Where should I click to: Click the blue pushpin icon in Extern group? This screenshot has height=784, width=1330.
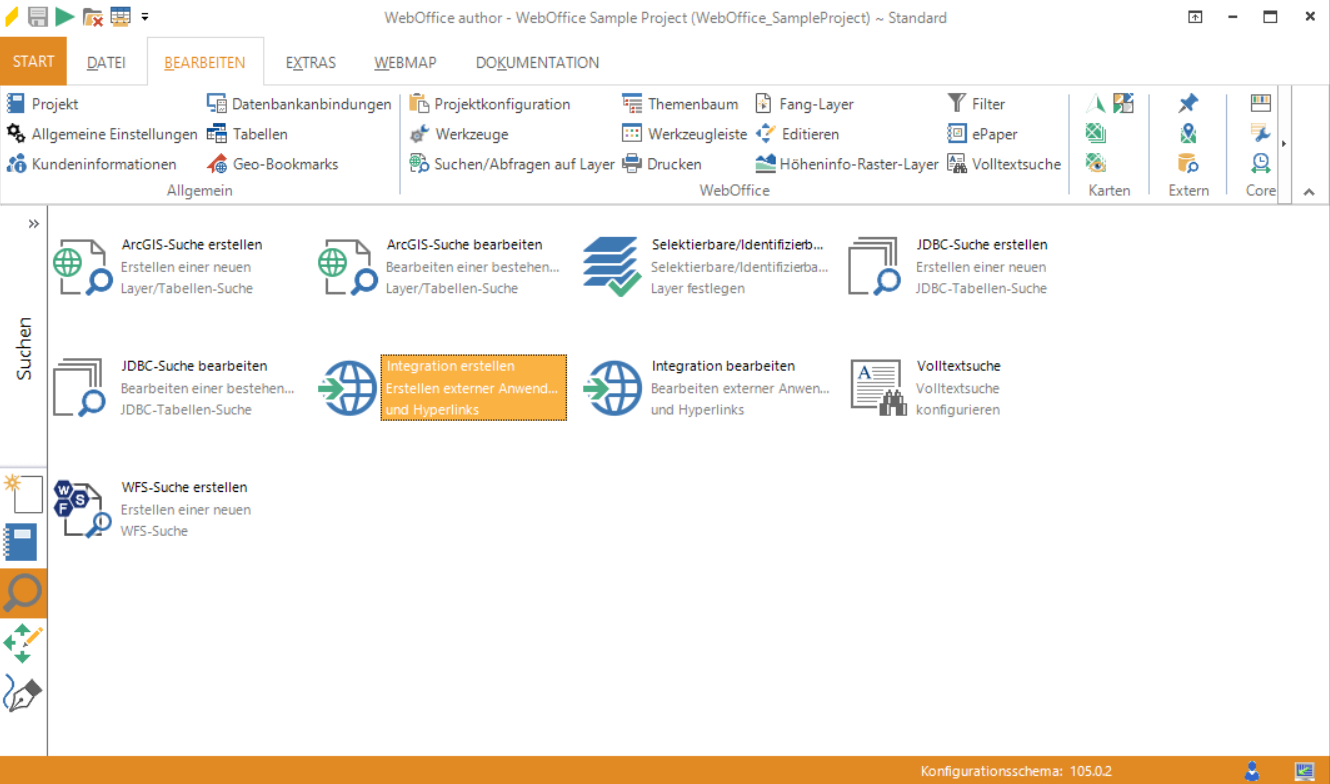click(x=1188, y=104)
